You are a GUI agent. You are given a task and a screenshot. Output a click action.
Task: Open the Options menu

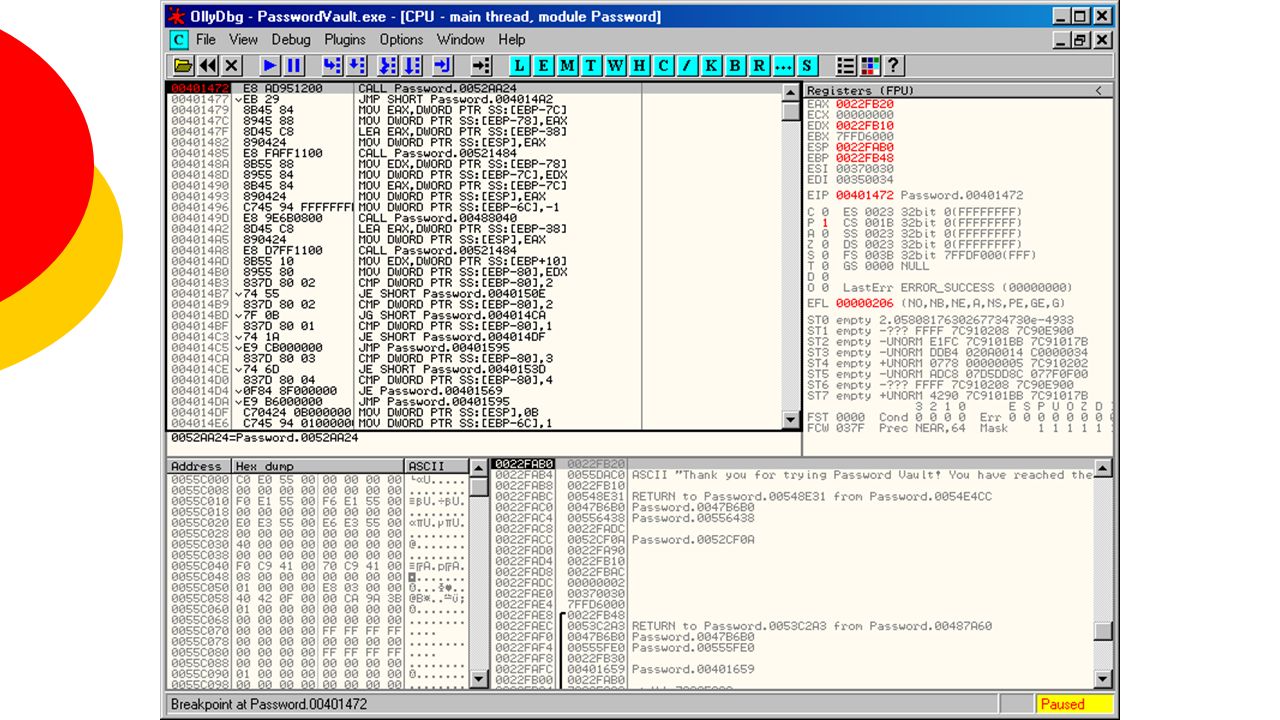tap(401, 40)
